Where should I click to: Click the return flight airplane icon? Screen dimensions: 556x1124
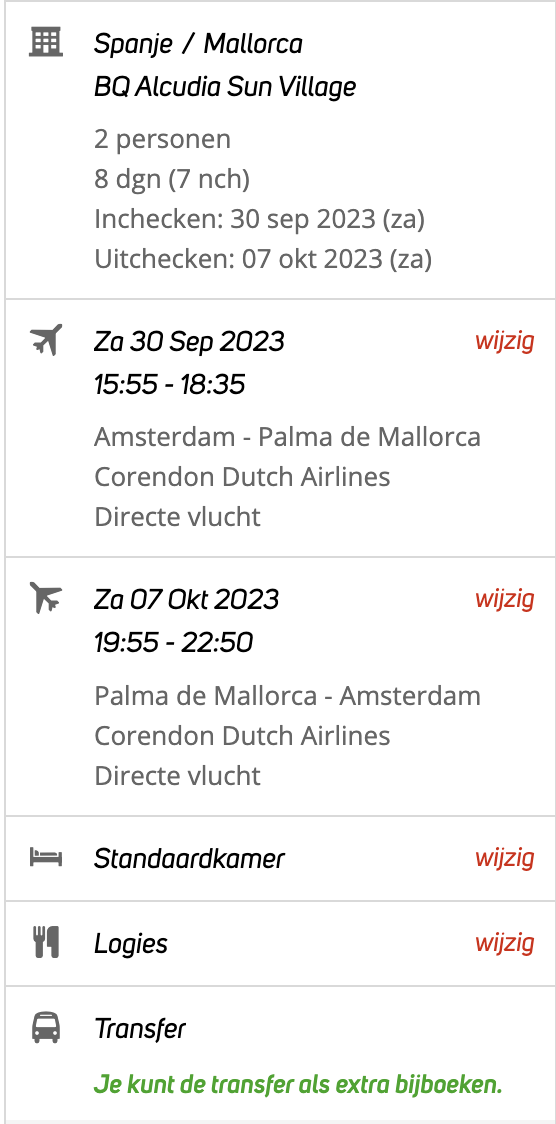(46, 598)
